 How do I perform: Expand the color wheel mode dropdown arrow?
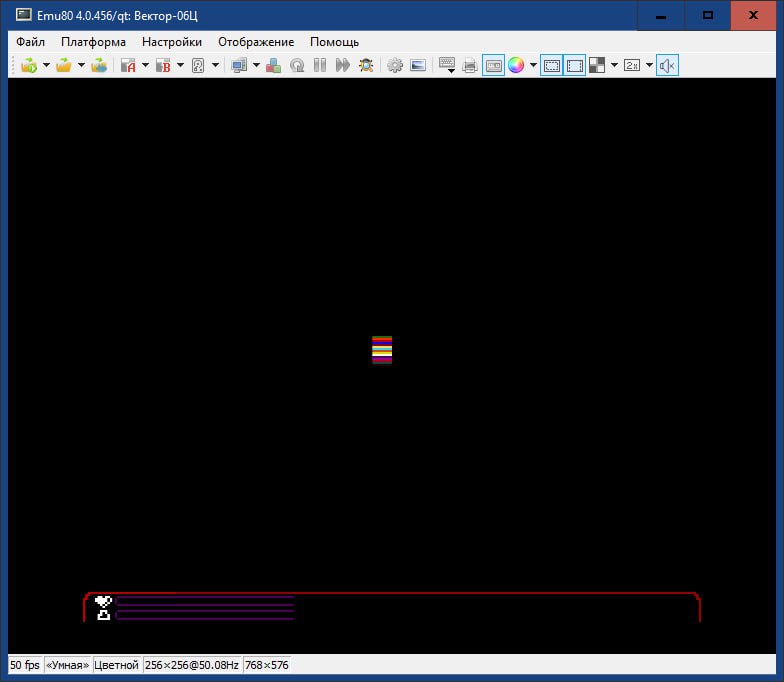click(533, 66)
